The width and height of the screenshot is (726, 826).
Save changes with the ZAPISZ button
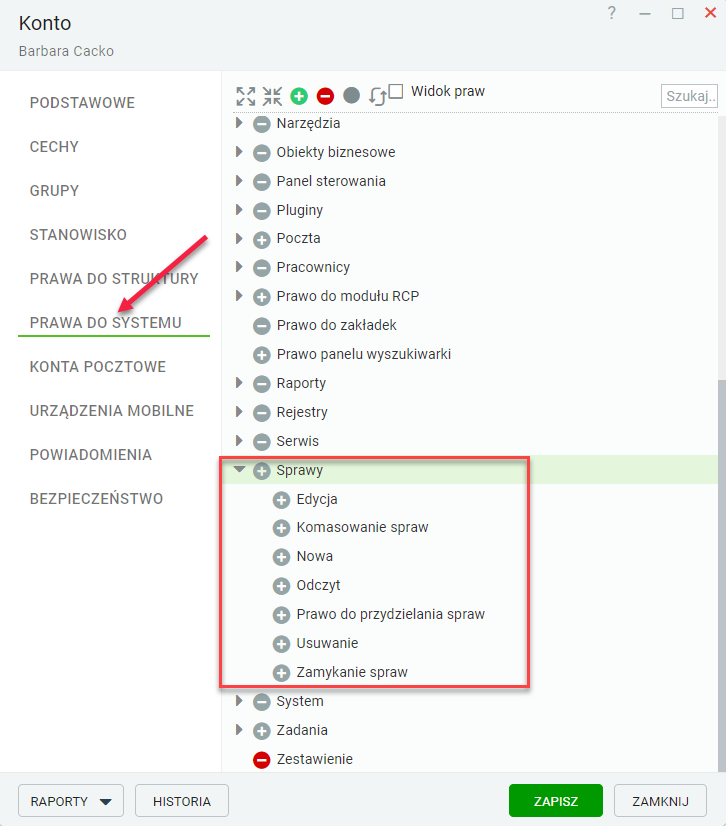pos(556,801)
